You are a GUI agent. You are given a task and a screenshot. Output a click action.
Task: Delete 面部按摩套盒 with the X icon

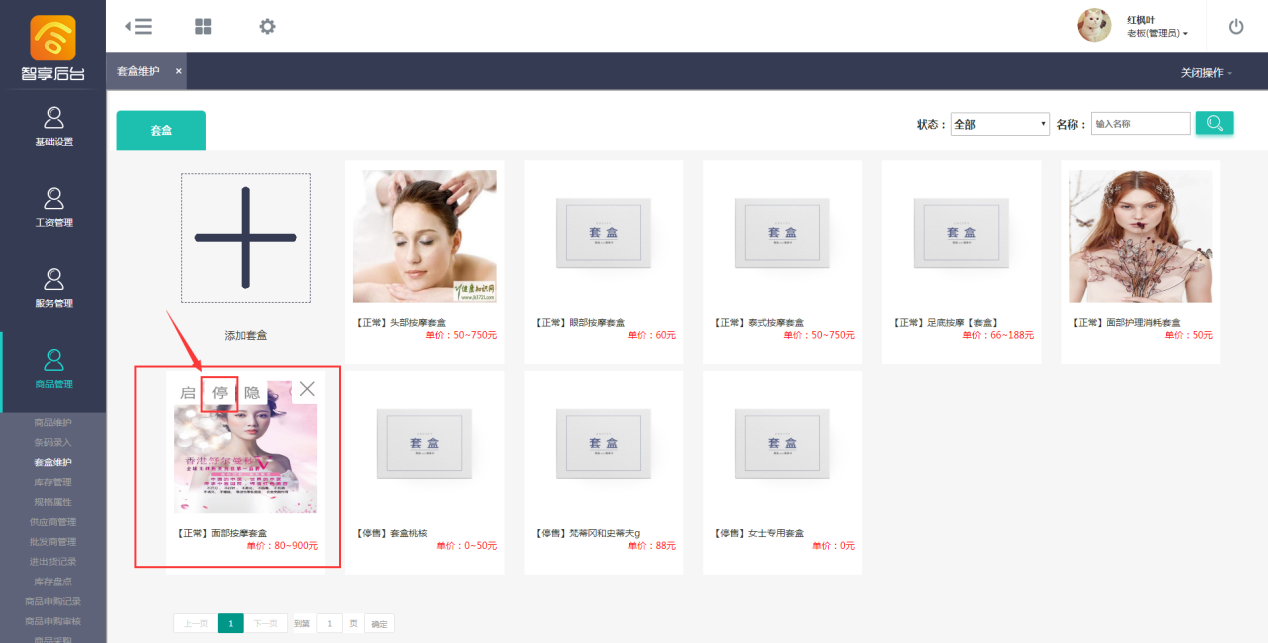pos(307,389)
